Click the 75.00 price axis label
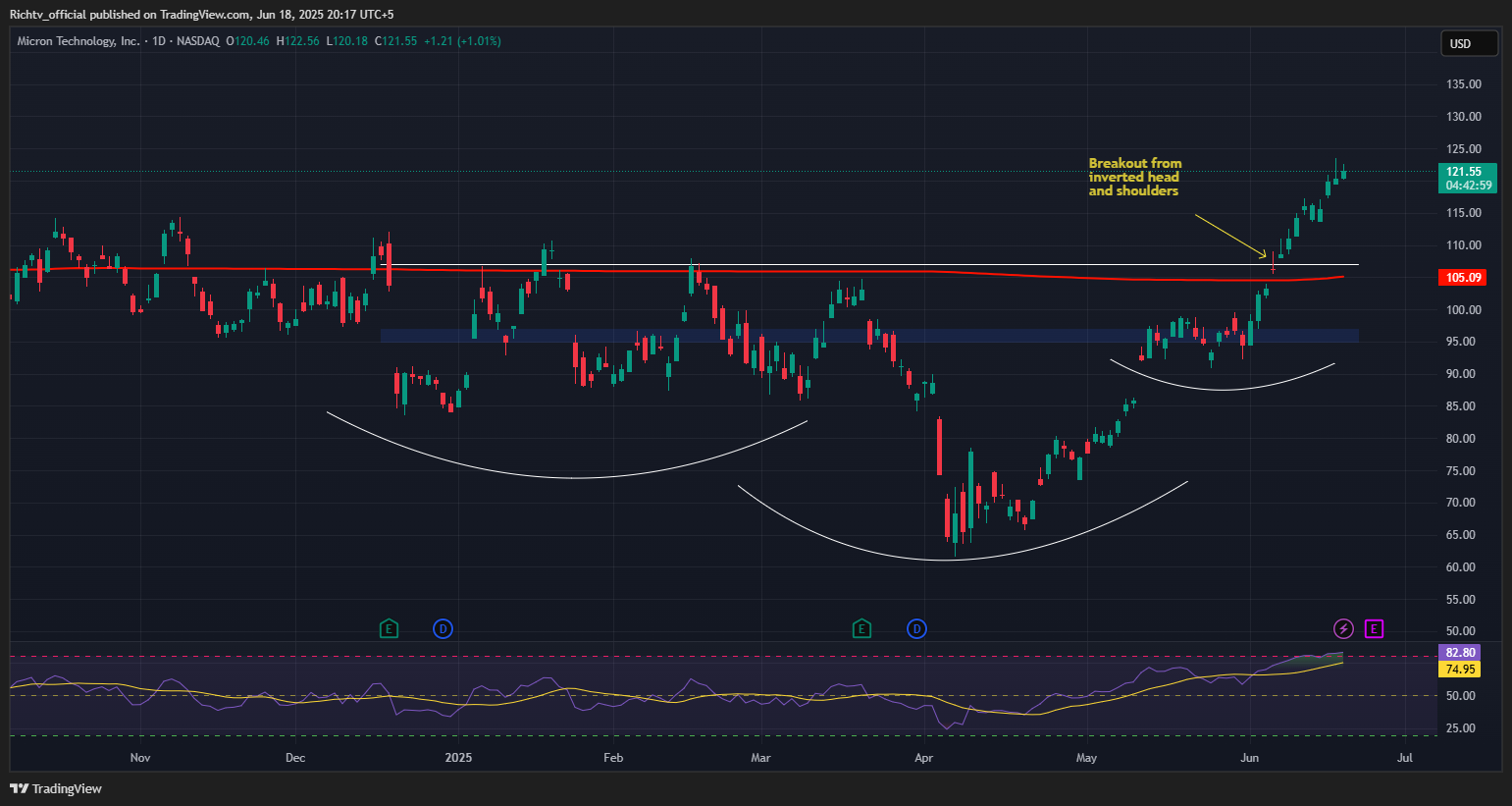 [x=1462, y=471]
